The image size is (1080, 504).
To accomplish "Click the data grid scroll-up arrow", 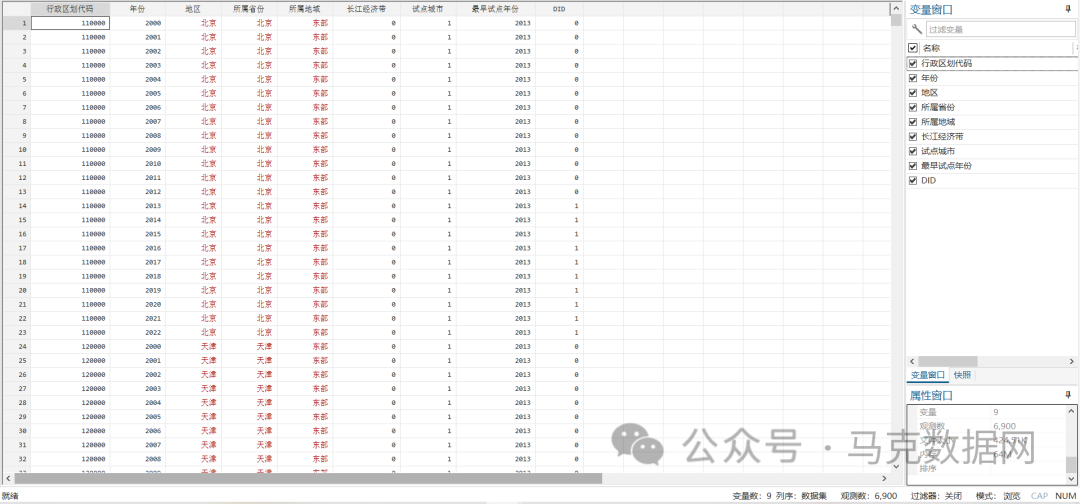I will [x=896, y=8].
